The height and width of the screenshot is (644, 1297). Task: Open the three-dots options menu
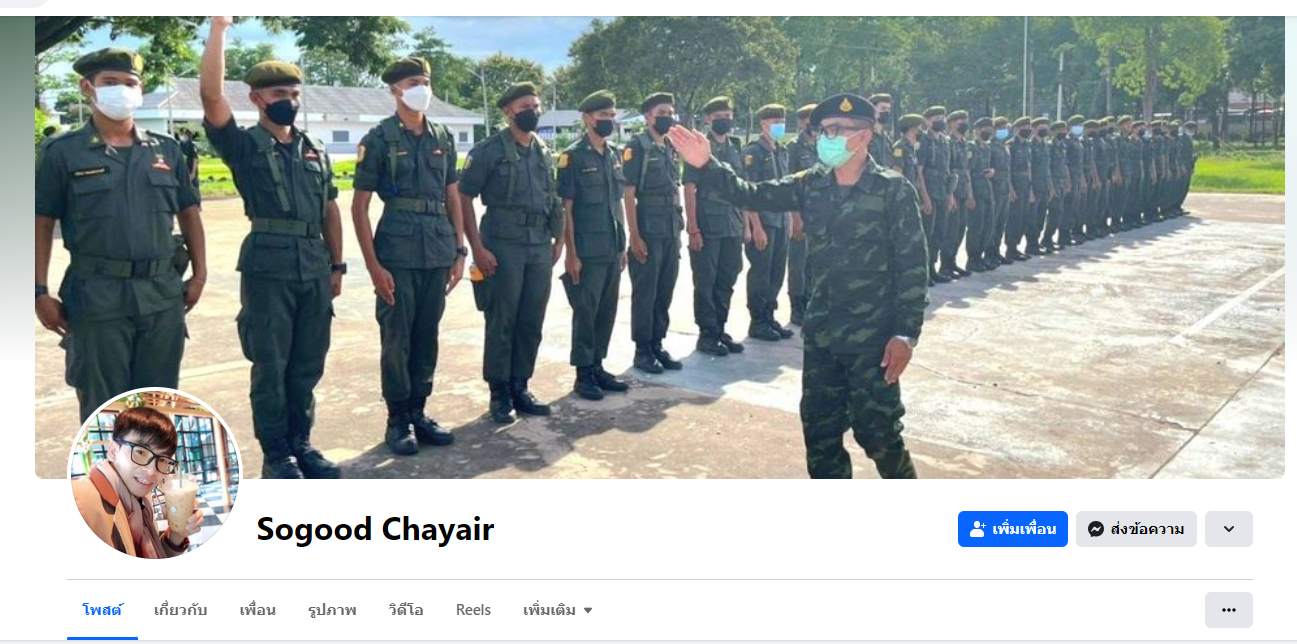(1228, 610)
